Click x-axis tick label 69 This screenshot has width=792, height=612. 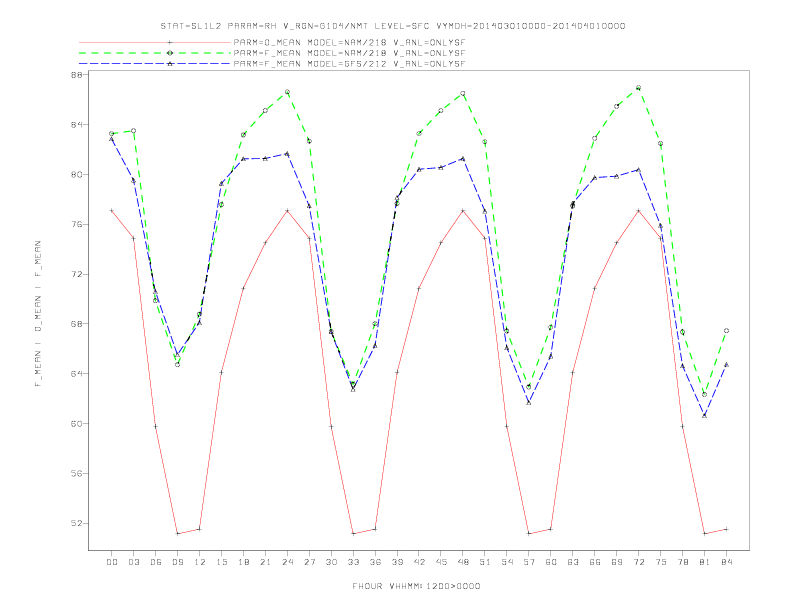[617, 562]
